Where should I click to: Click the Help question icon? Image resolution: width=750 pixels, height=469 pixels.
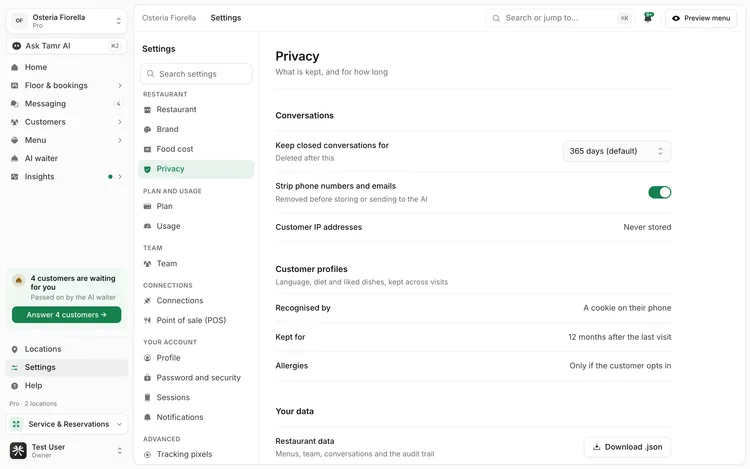[x=14, y=385]
